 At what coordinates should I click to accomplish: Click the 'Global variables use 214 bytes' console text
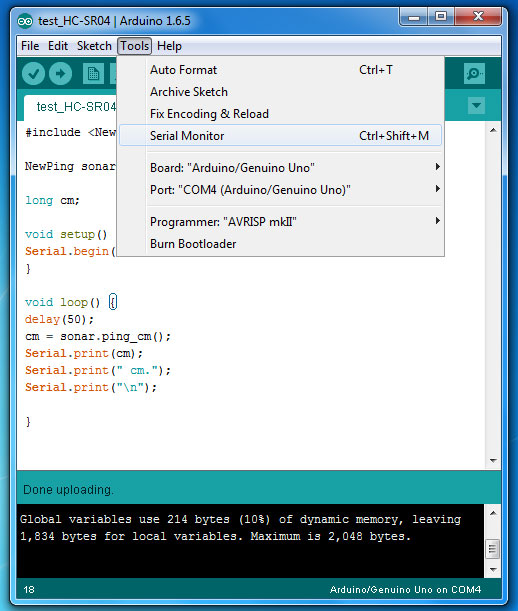[x=125, y=519]
